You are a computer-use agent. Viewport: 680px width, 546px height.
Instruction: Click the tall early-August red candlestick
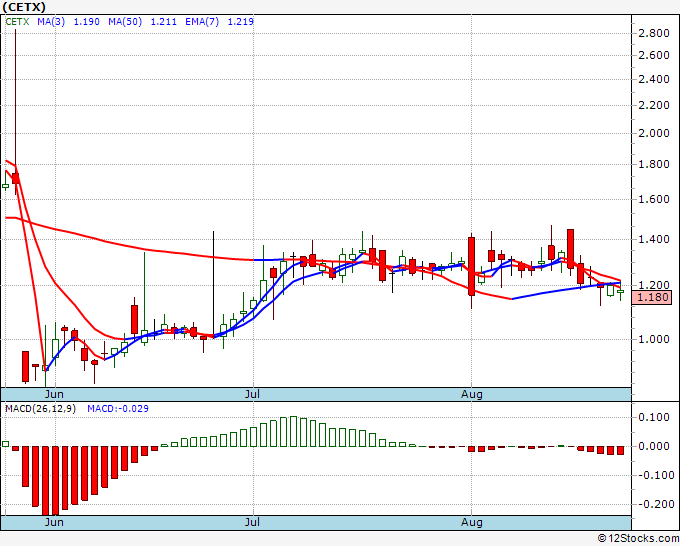coord(471,266)
